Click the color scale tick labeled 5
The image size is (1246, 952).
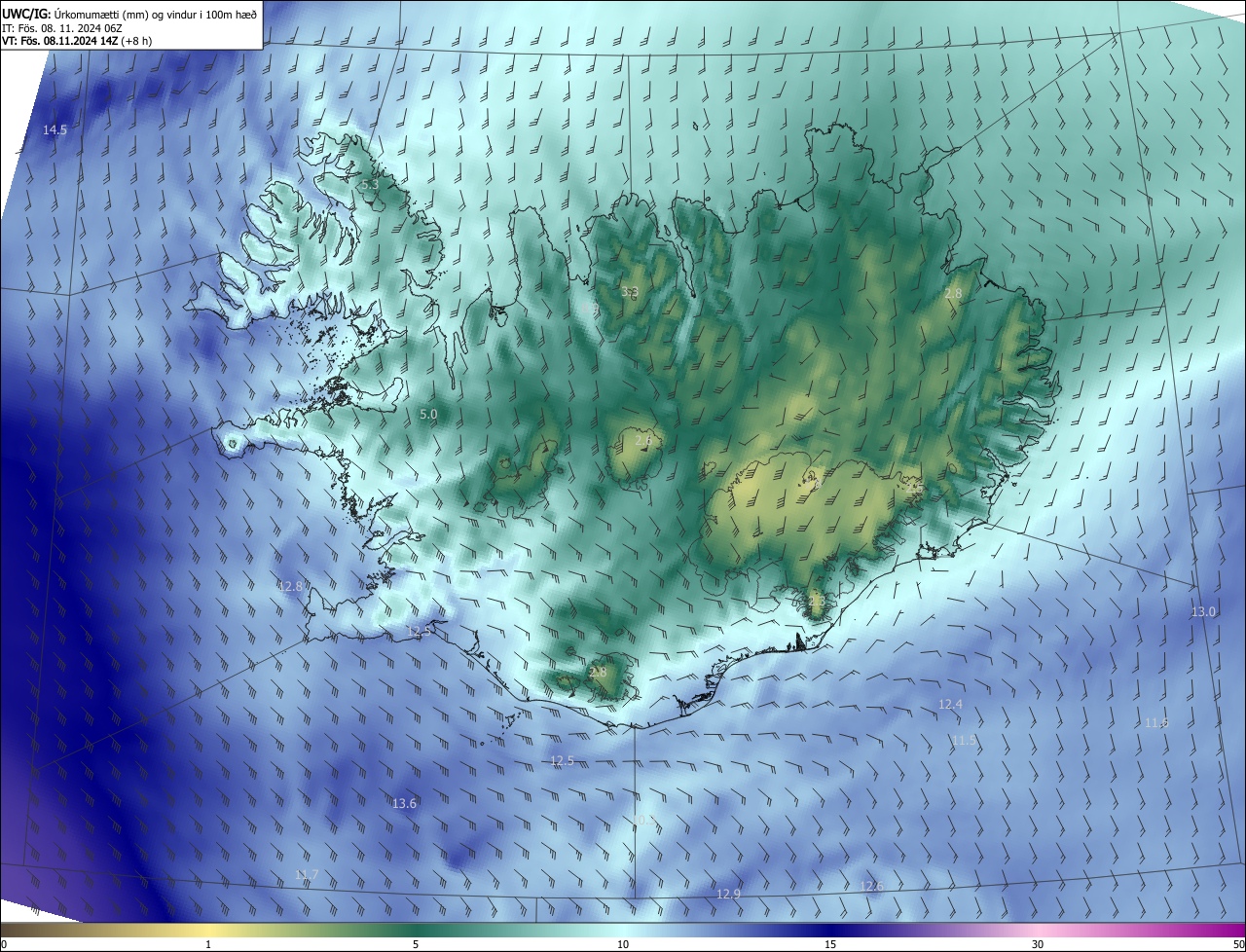click(416, 944)
